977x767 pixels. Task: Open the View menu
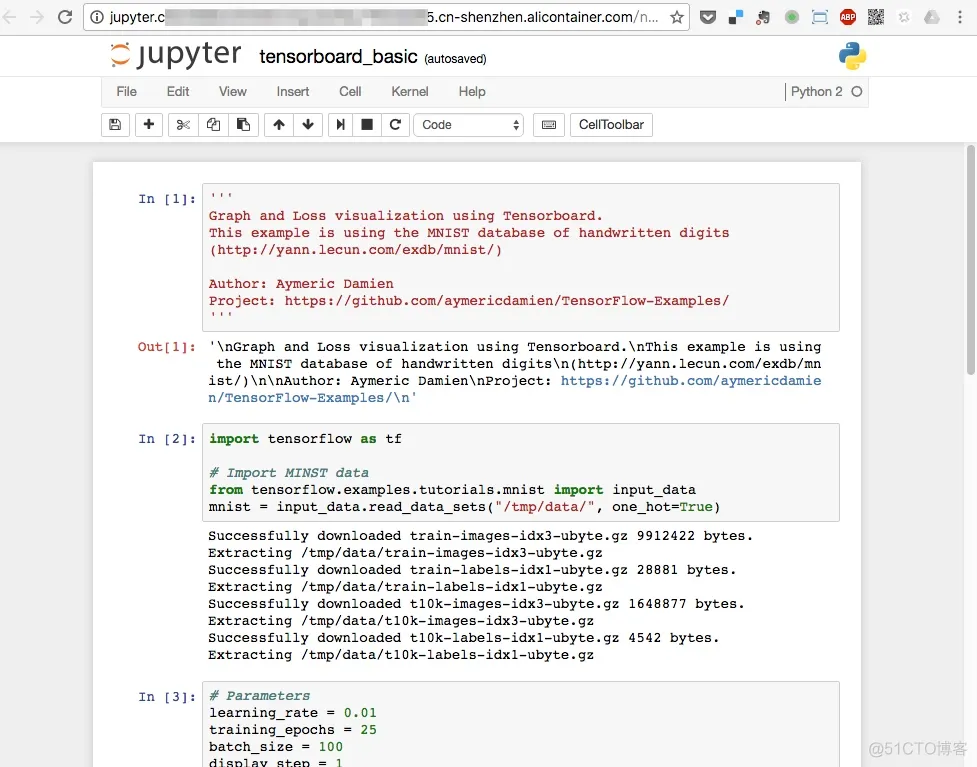232,92
